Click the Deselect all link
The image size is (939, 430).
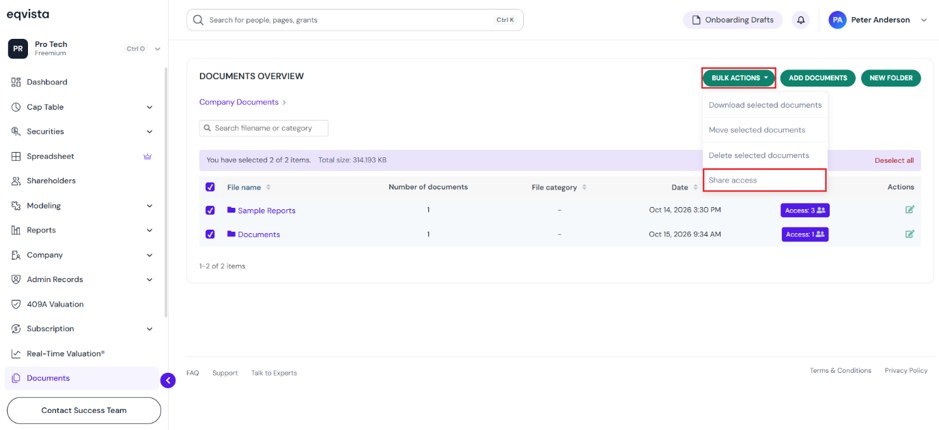pos(894,161)
